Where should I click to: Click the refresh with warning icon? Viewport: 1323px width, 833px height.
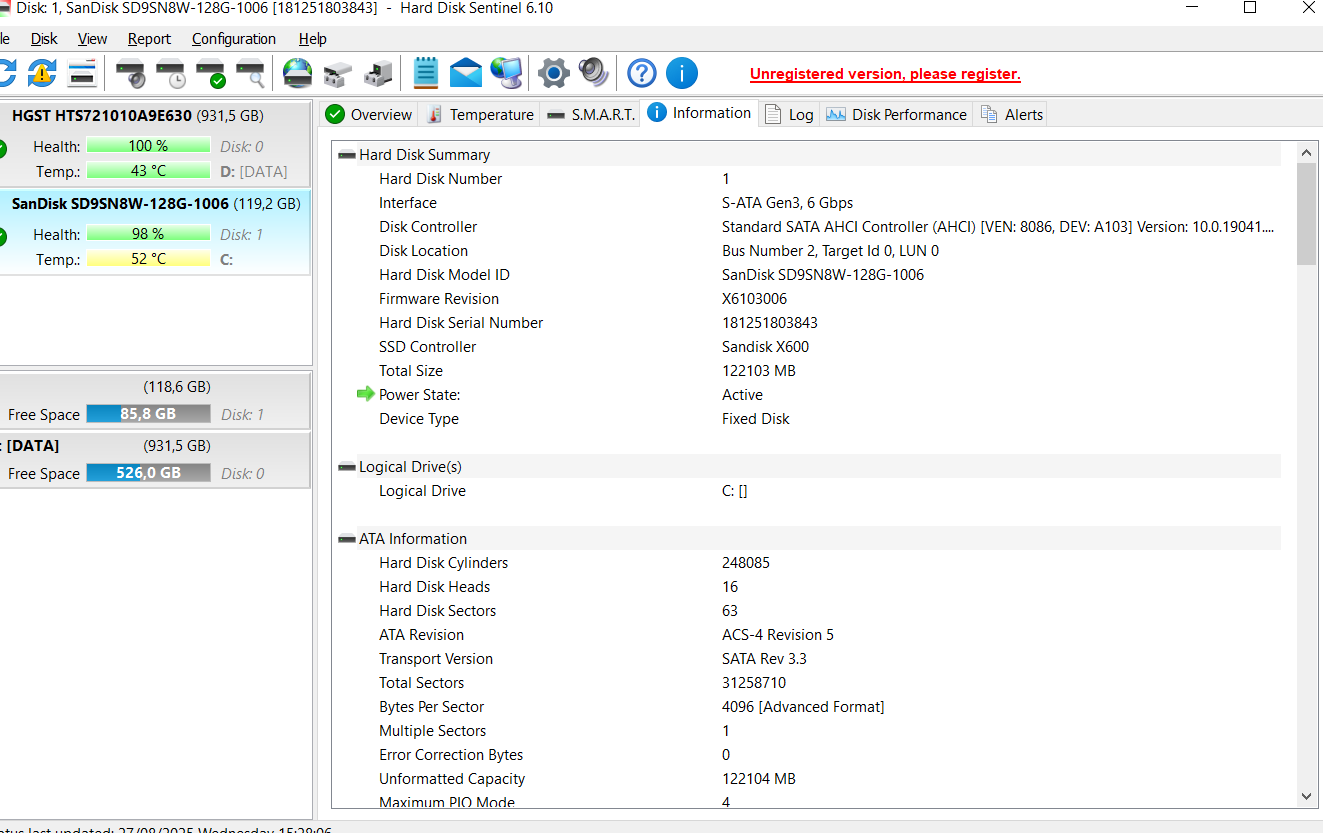click(42, 73)
